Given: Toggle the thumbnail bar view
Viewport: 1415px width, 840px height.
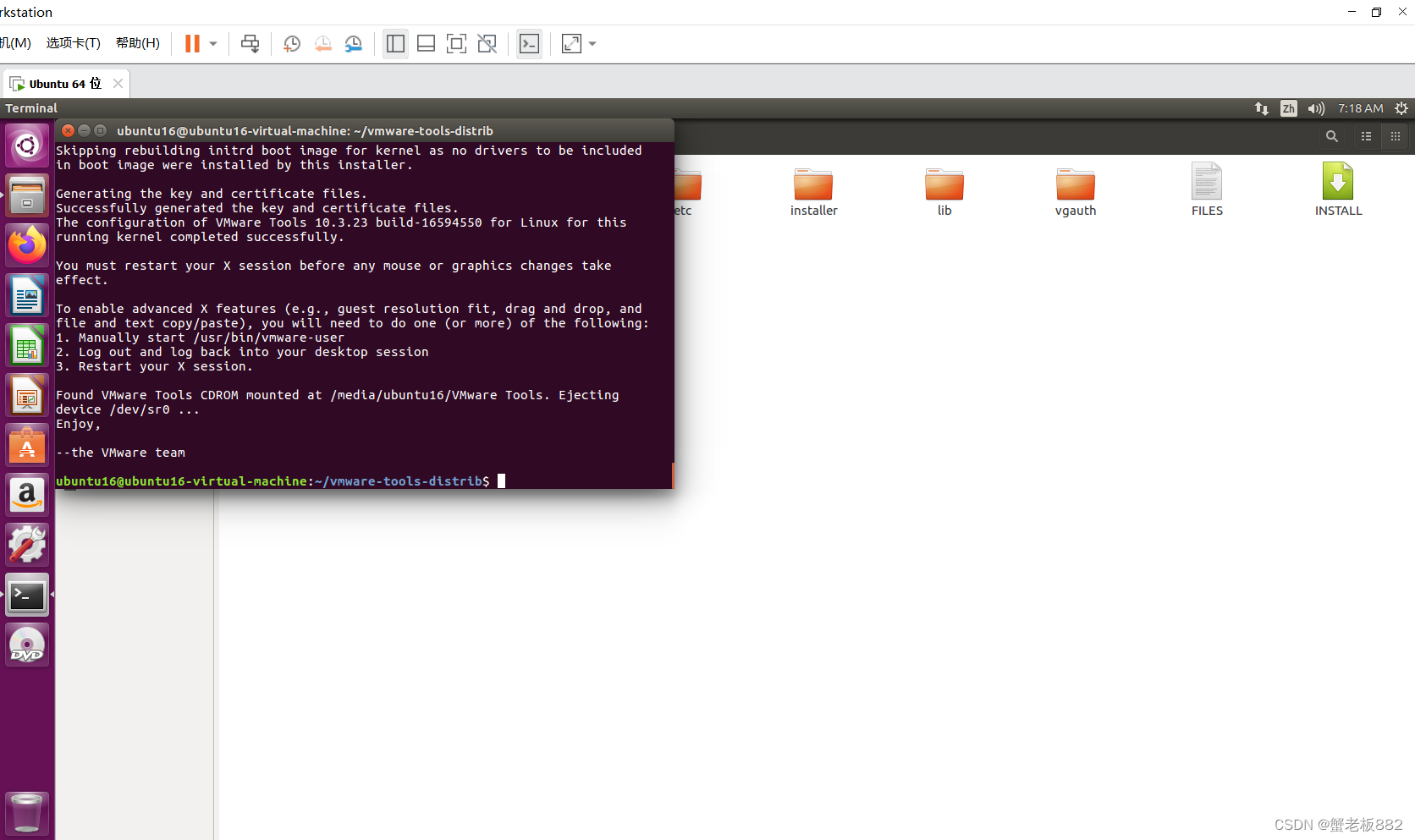Looking at the screenshot, I should [x=426, y=44].
